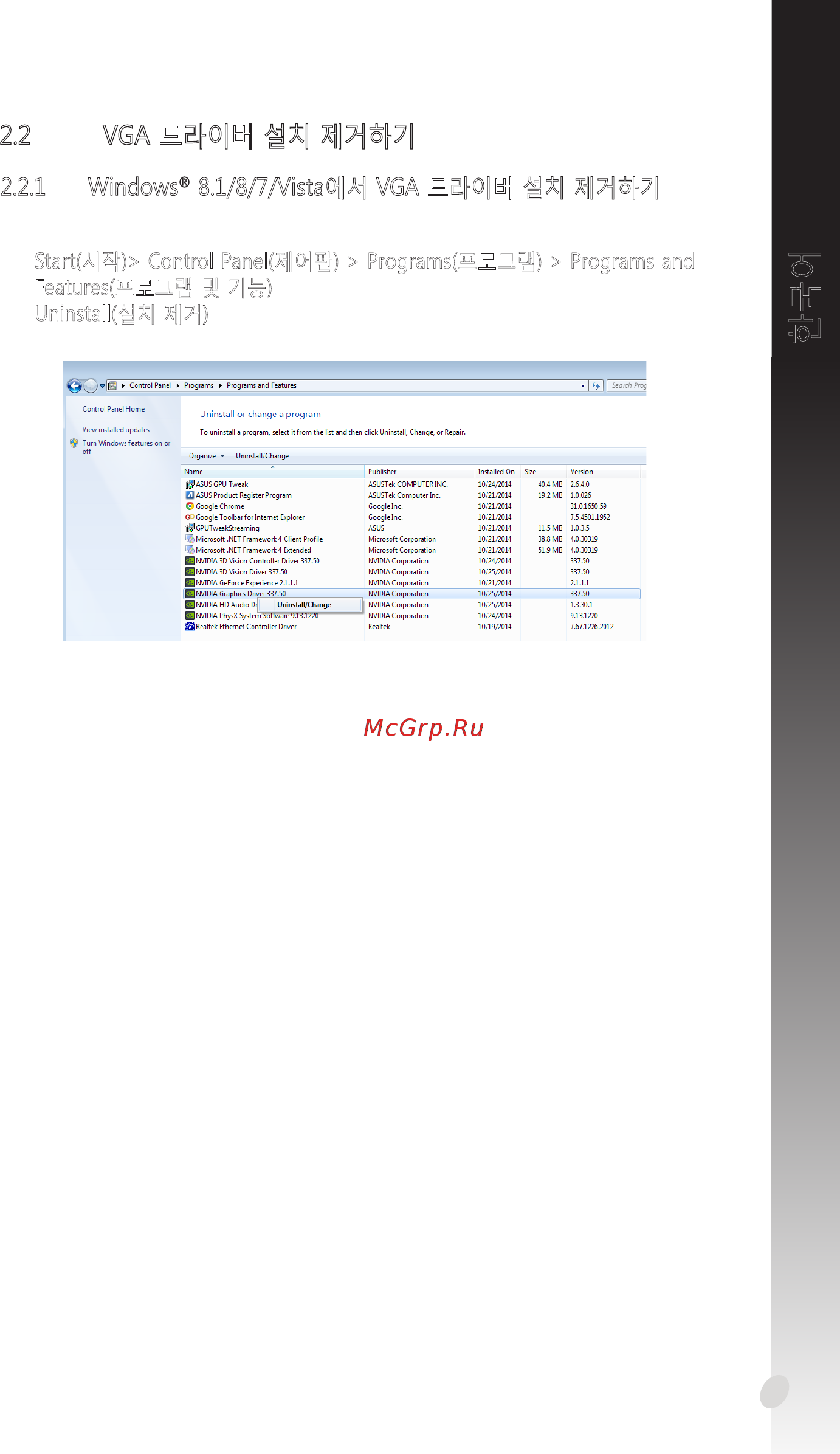The width and height of the screenshot is (840, 1454).
Task: Click the ASUS Product Register Program icon
Action: pos(190,495)
